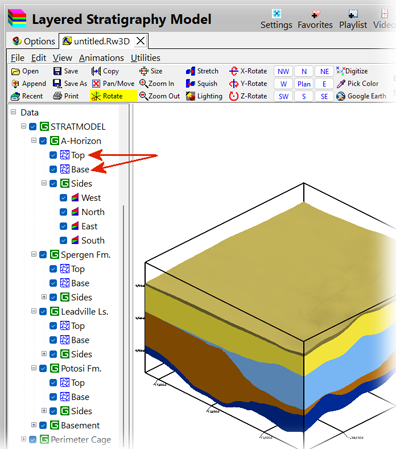Select the highlighted Rotate tool
Screen dimensions: 396x449
click(113, 96)
